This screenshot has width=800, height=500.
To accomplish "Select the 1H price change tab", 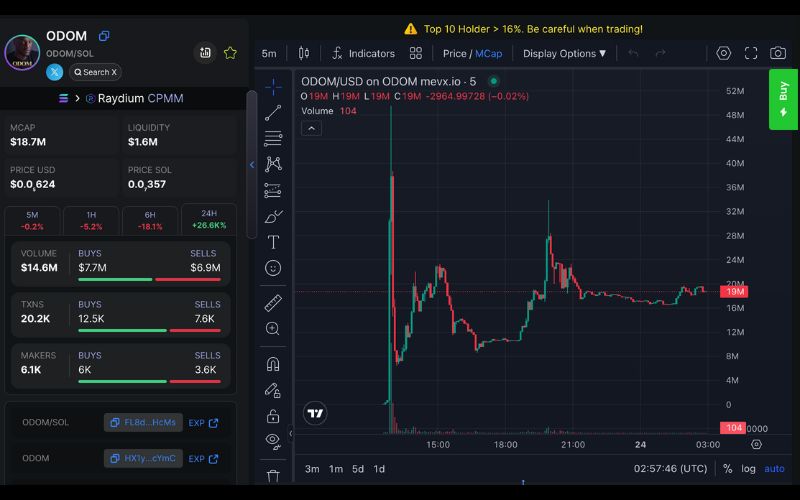I will pos(91,220).
